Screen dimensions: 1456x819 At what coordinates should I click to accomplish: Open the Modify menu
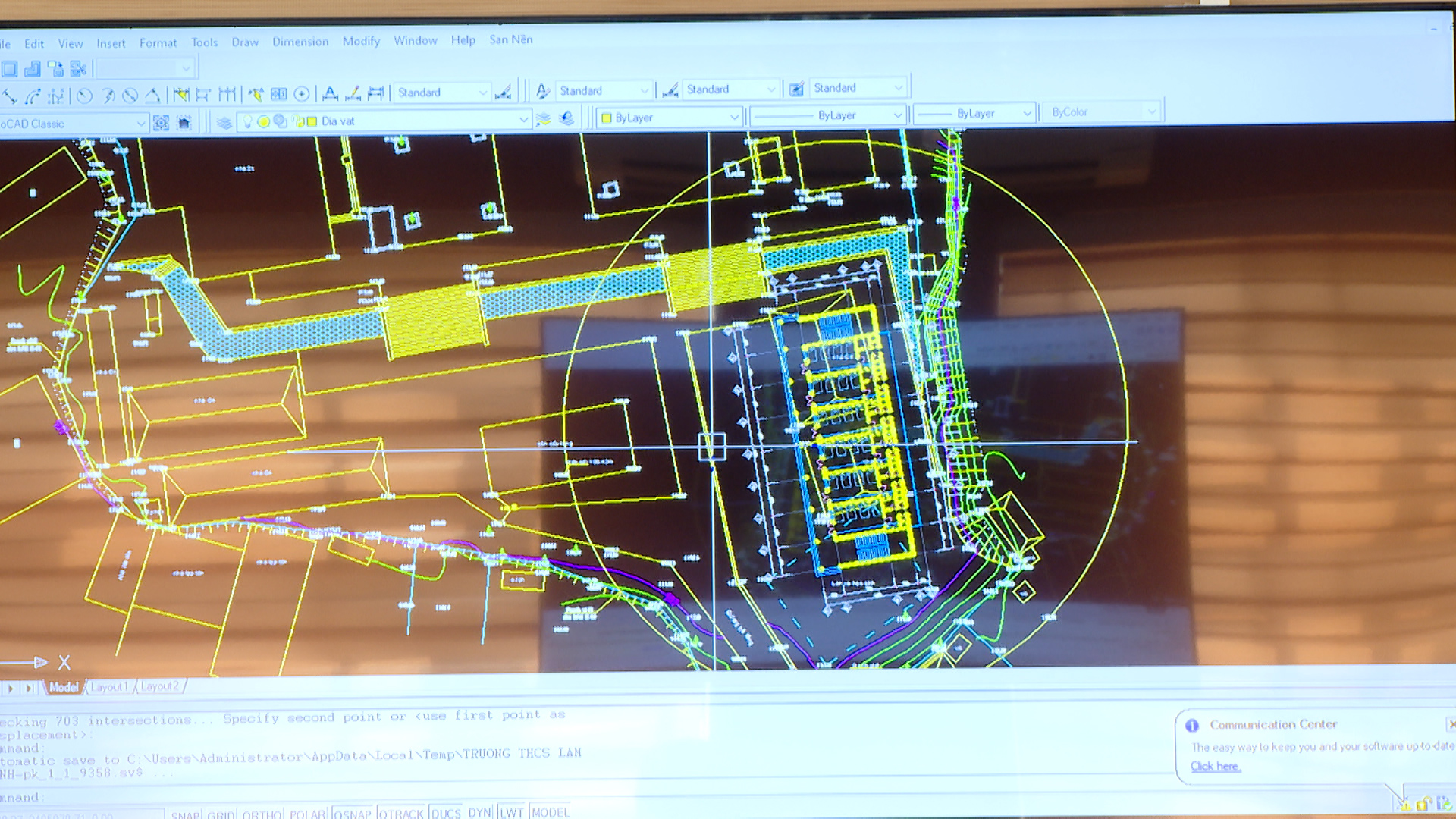click(x=361, y=41)
